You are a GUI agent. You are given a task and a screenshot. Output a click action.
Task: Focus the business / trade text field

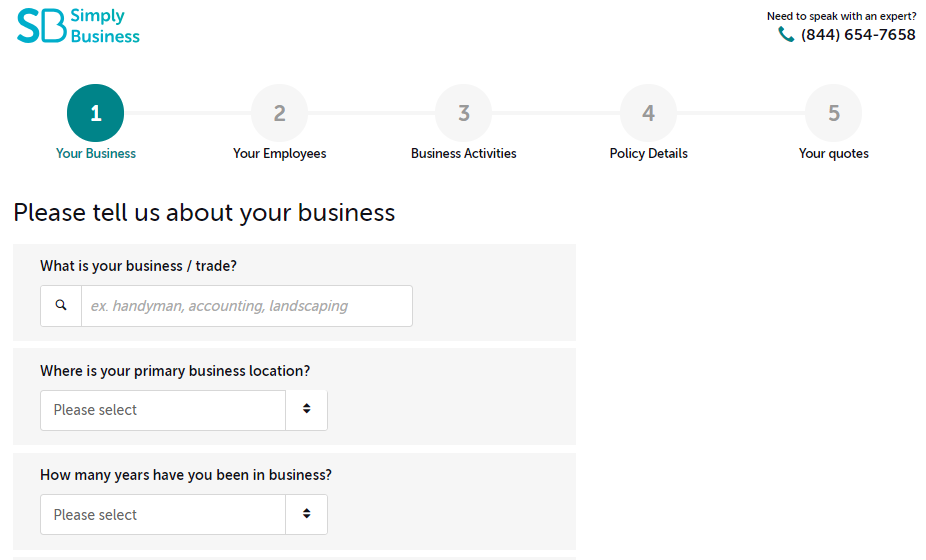pos(246,306)
